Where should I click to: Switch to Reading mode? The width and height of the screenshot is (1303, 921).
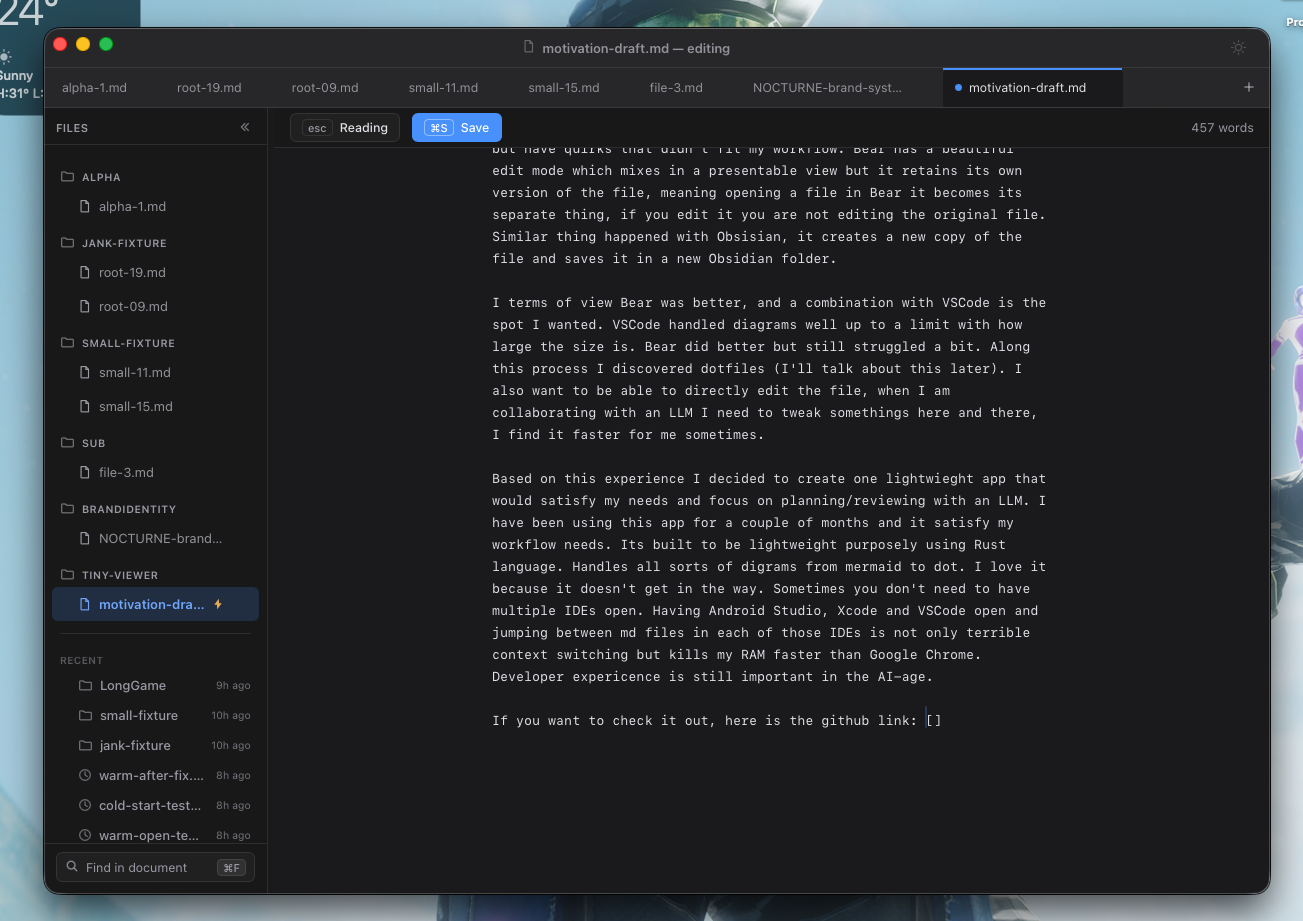[x=345, y=127]
